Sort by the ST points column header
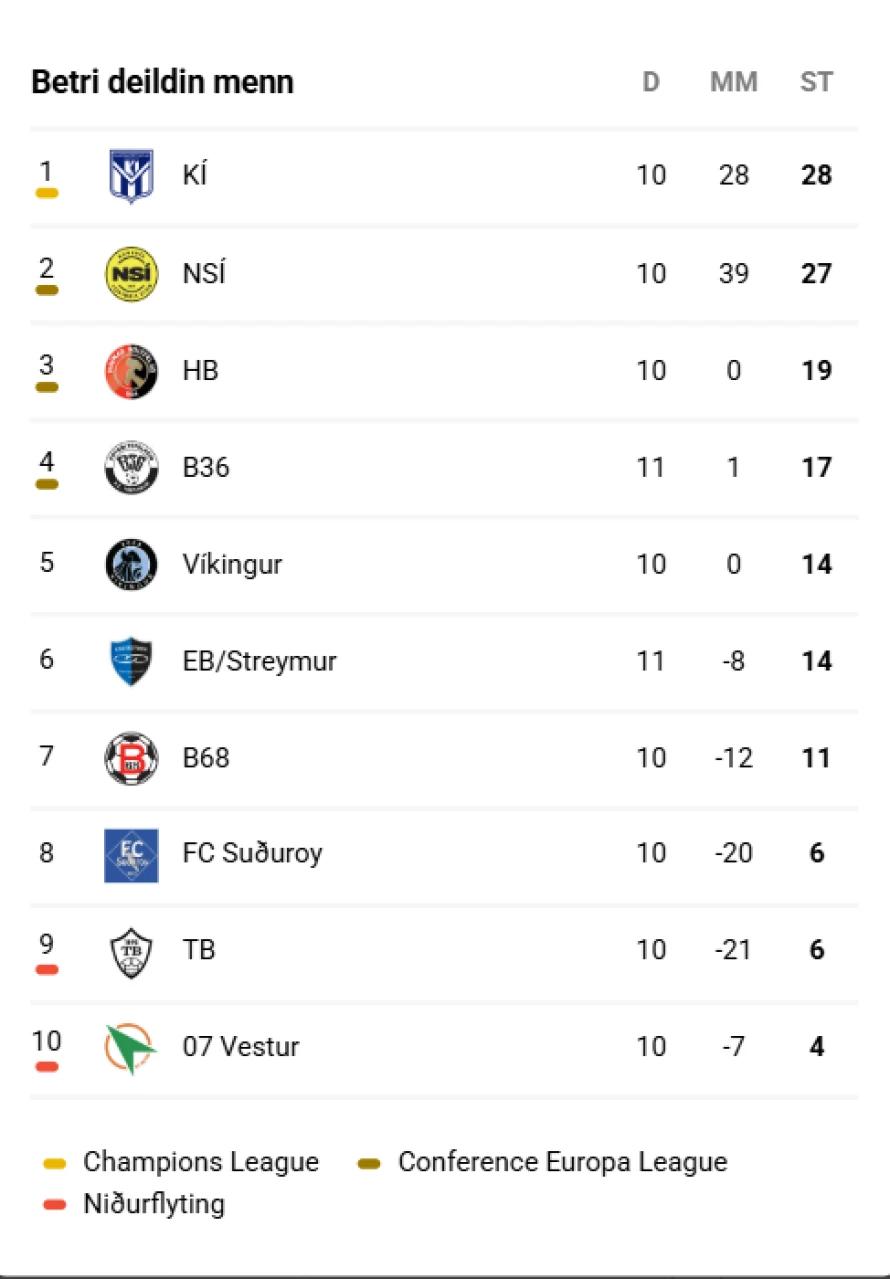 pos(816,82)
